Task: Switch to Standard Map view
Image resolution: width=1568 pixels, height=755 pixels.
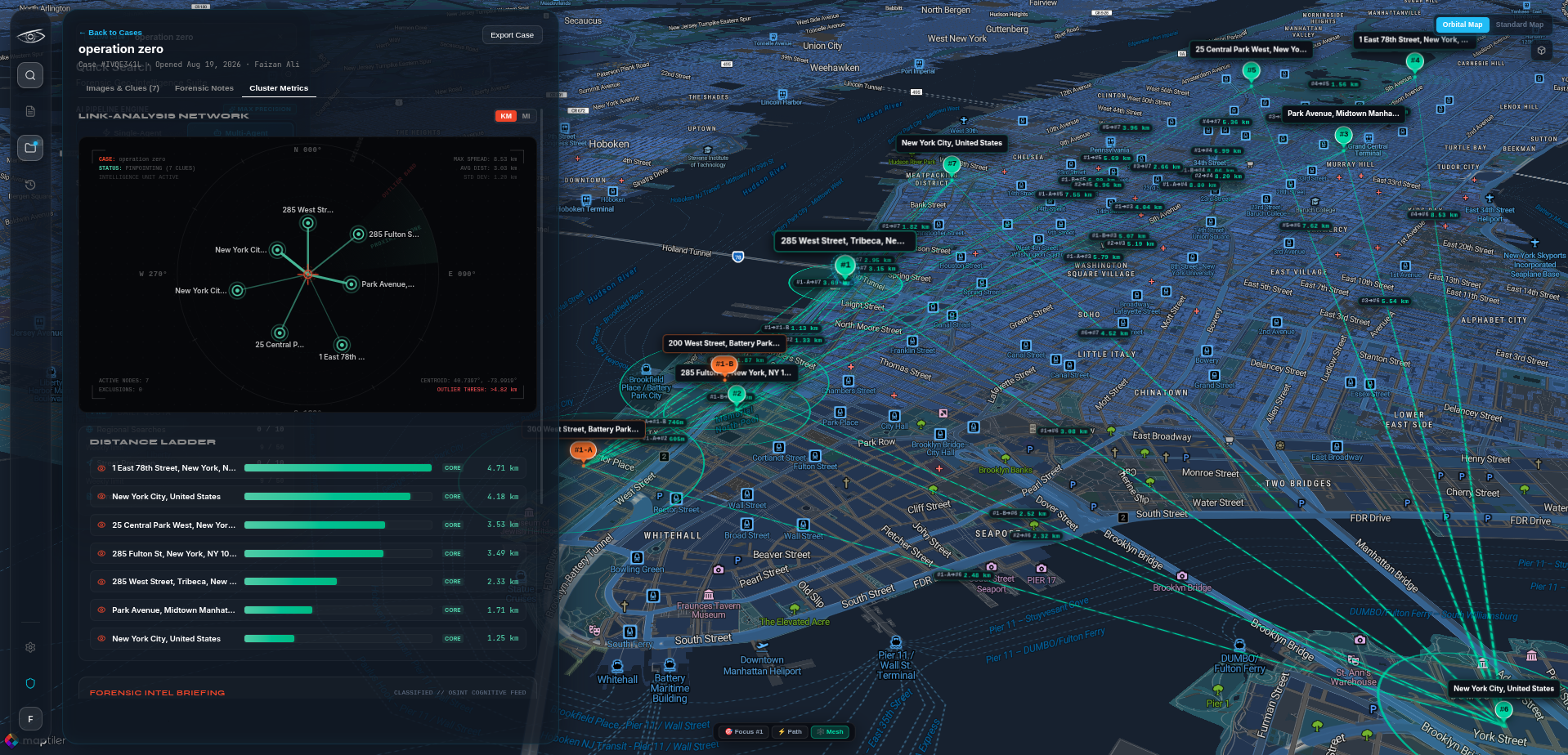Action: 1520,25
